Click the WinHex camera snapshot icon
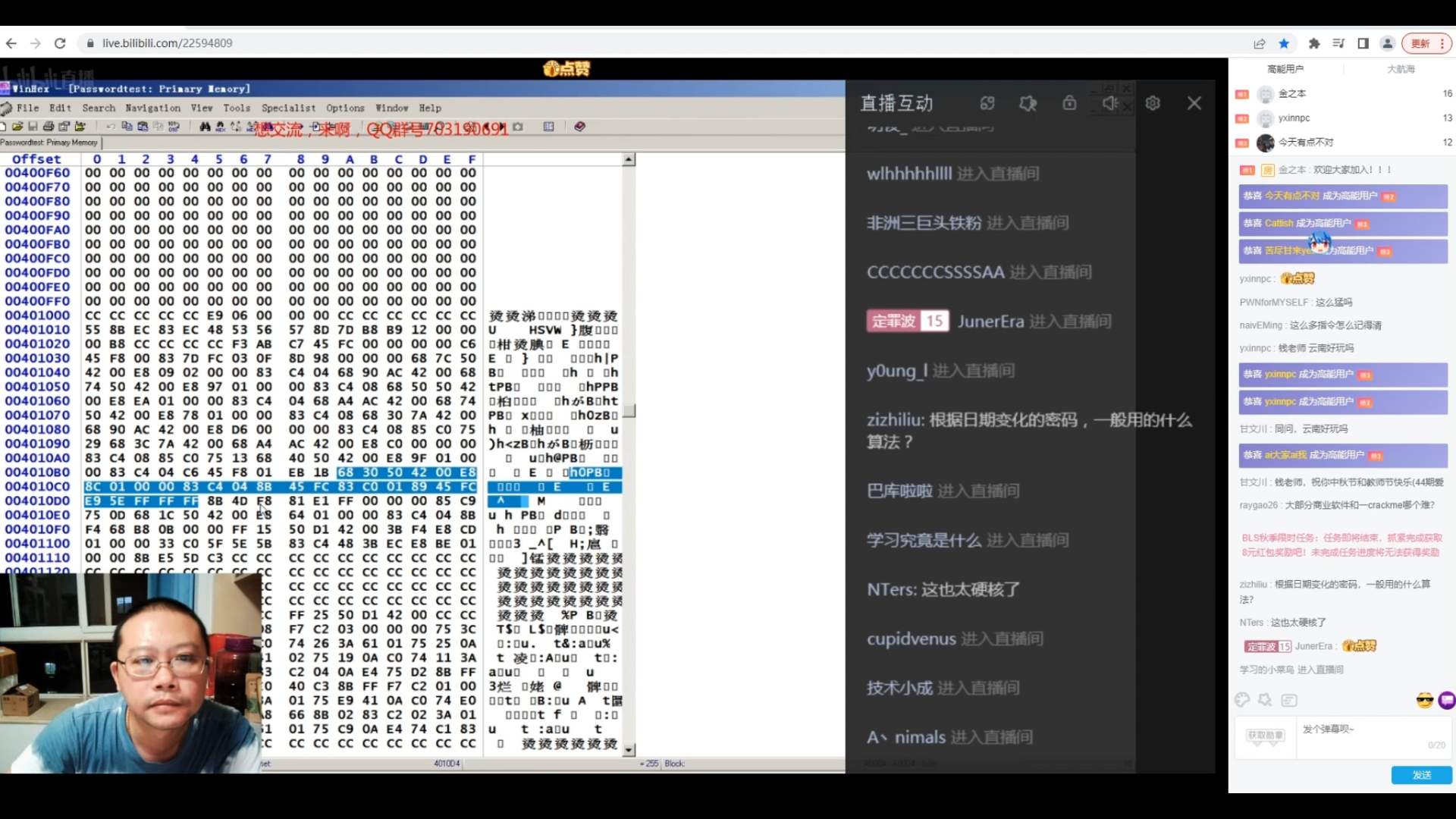The height and width of the screenshot is (819, 1456). pyautogui.click(x=518, y=127)
